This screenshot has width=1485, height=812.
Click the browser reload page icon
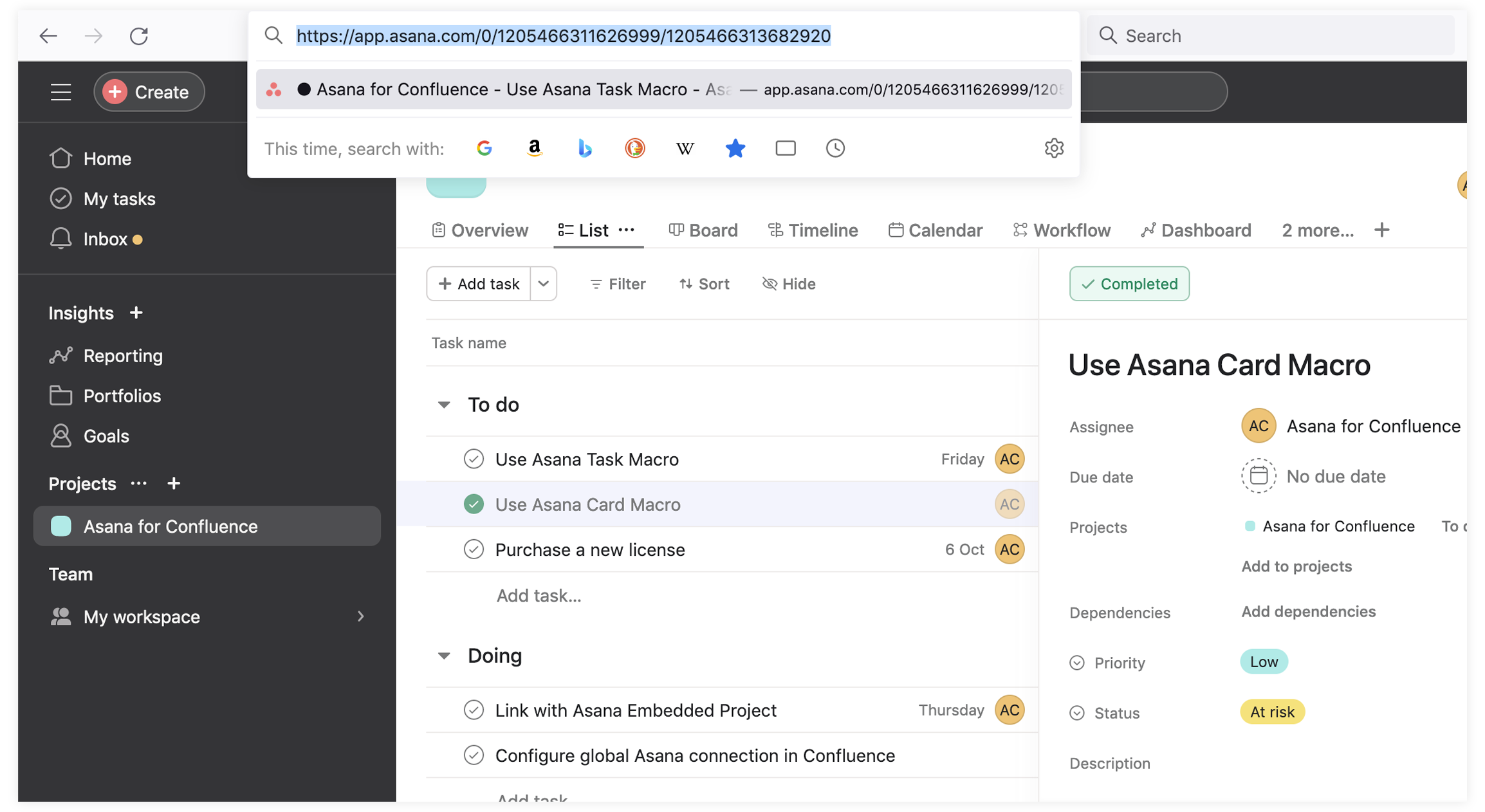pyautogui.click(x=139, y=36)
